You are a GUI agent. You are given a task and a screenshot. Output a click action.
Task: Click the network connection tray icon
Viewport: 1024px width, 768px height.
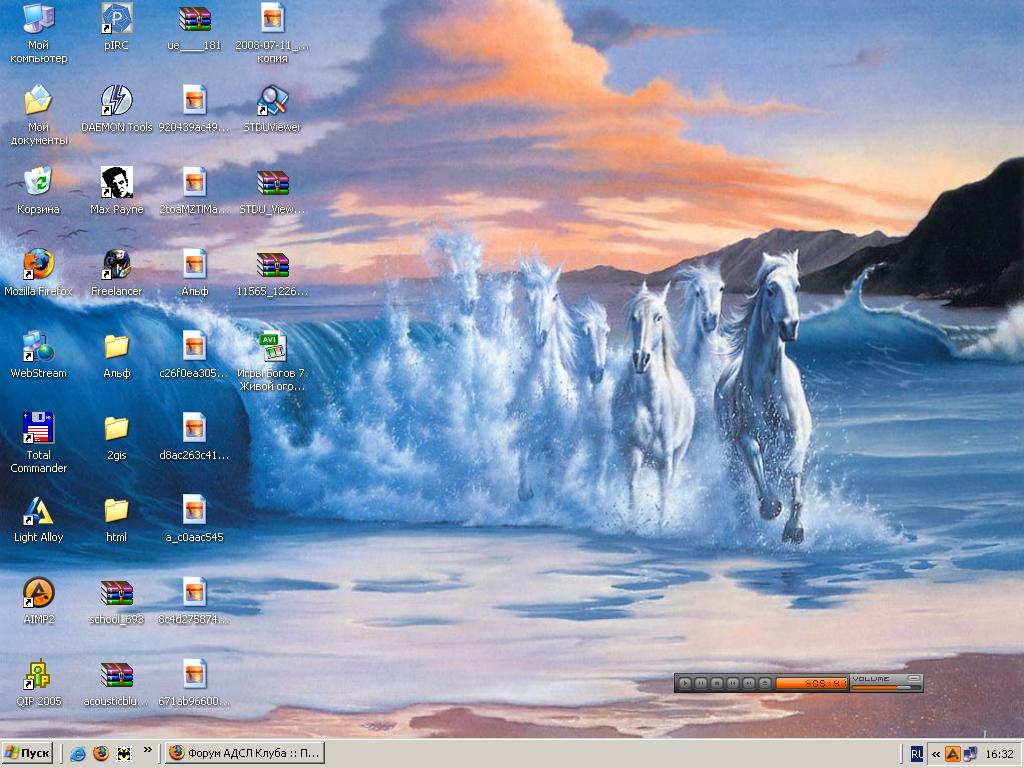coord(970,754)
